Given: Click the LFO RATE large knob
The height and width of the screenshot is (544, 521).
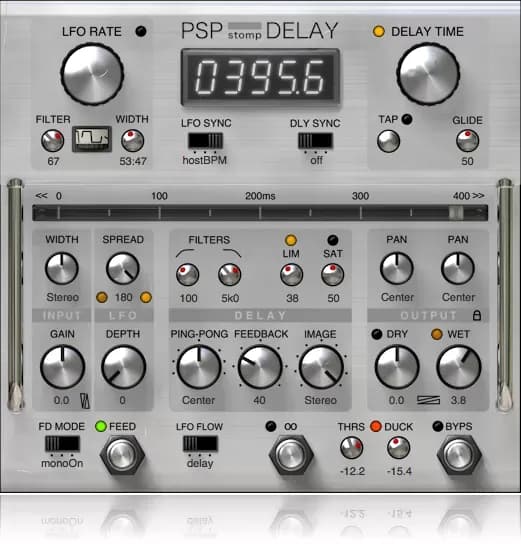Looking at the screenshot, I should tap(92, 74).
